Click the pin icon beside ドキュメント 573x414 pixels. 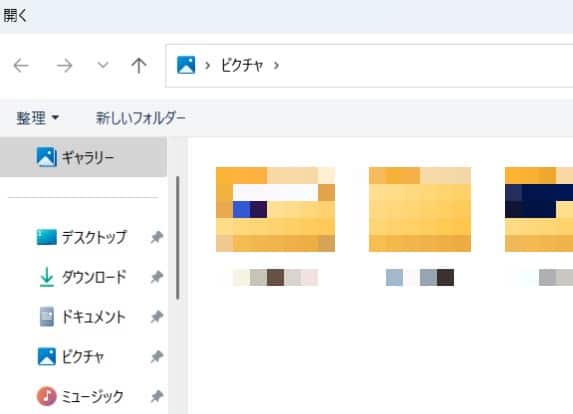click(x=157, y=317)
